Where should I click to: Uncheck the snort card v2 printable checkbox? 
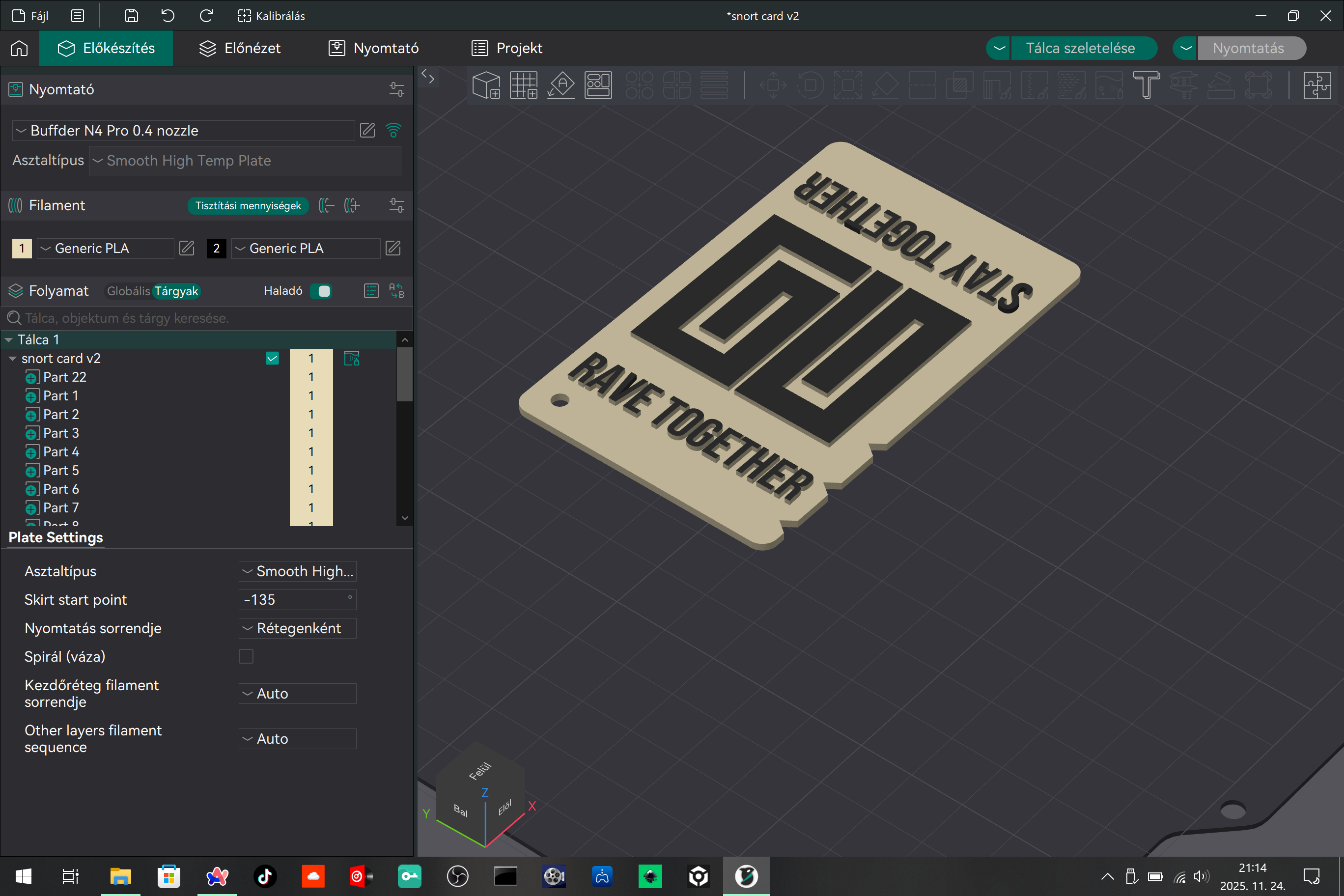tap(272, 358)
